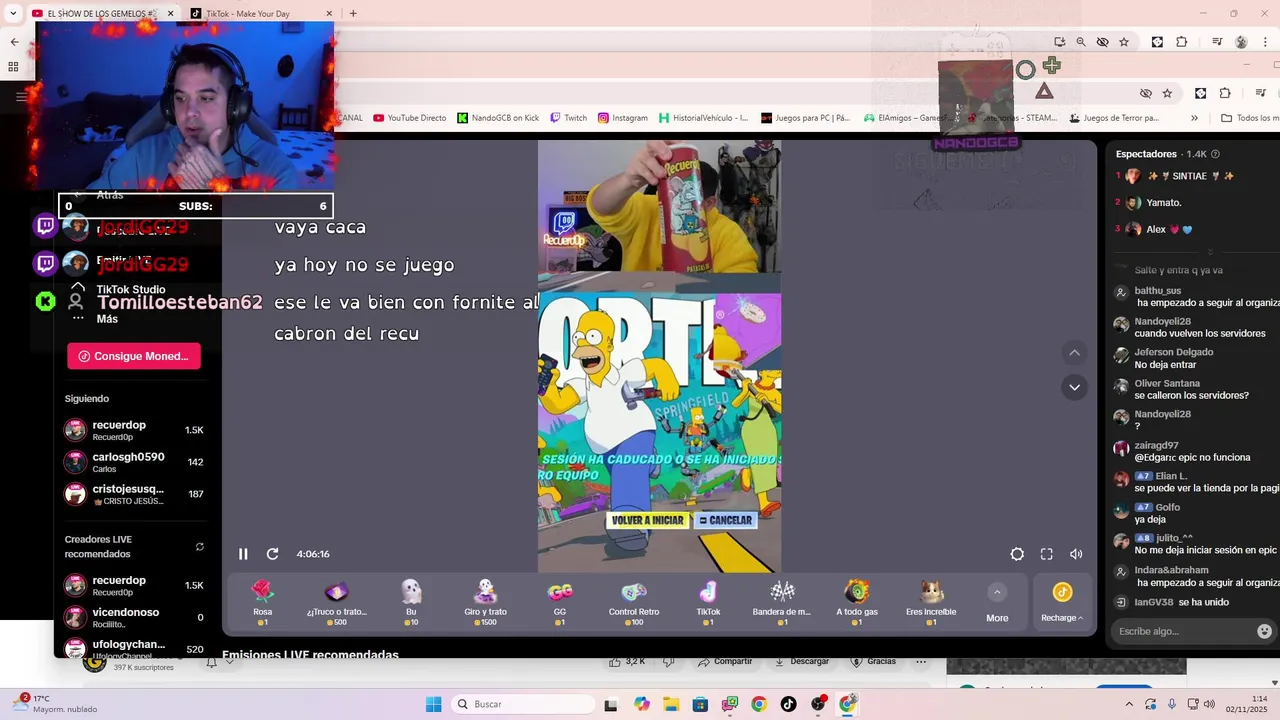Open the Recharge coins menu
1280x720 pixels.
coord(1062,603)
